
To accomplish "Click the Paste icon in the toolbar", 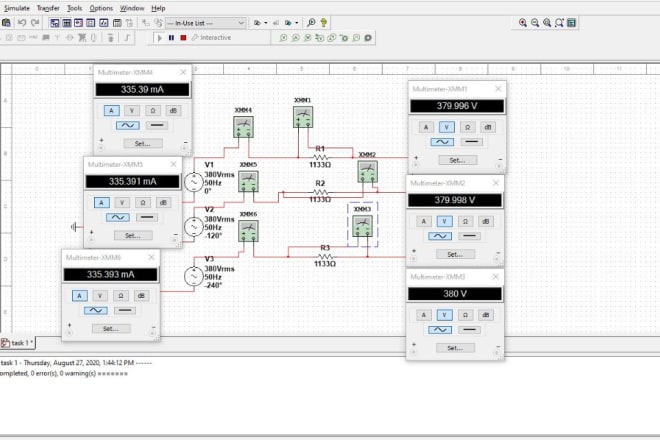I will point(6,23).
